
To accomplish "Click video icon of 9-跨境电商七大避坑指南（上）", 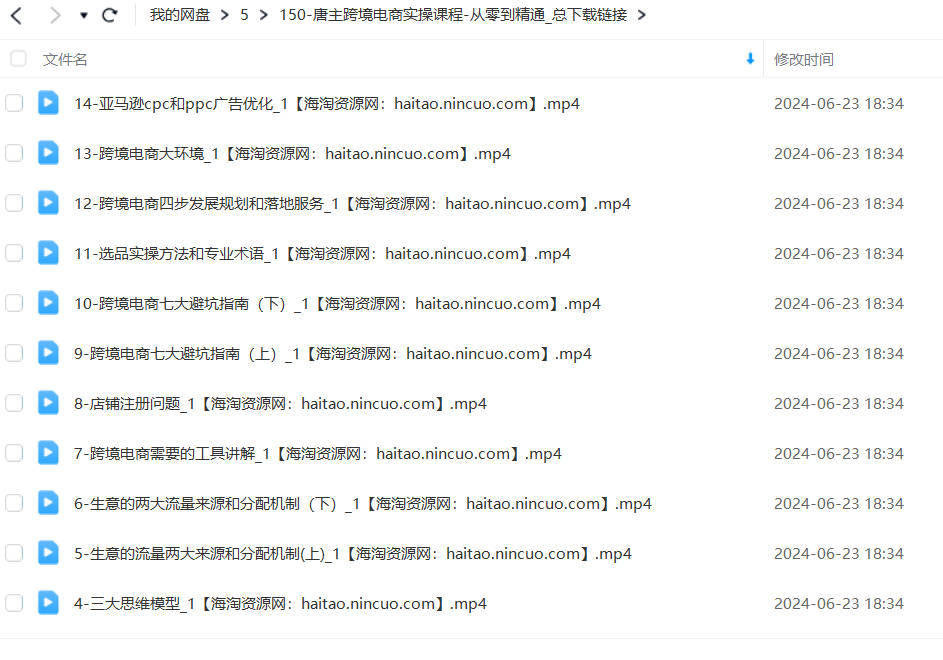I will [48, 353].
